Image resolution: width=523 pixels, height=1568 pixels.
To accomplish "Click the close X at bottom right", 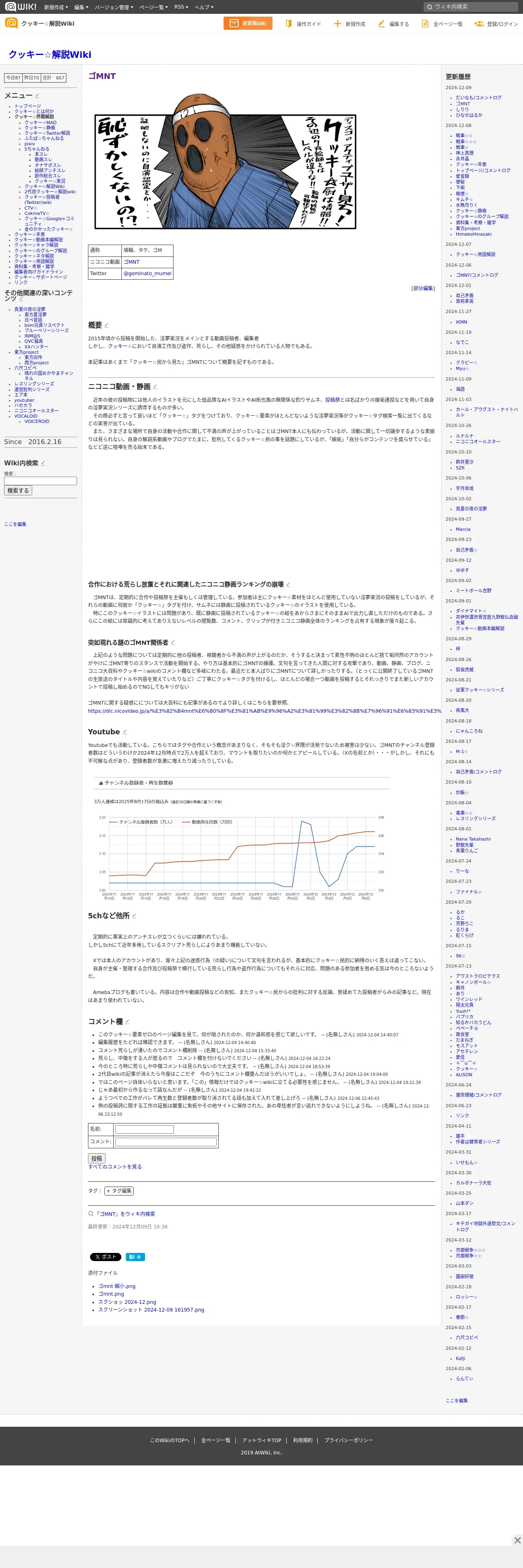I will coord(517,1540).
